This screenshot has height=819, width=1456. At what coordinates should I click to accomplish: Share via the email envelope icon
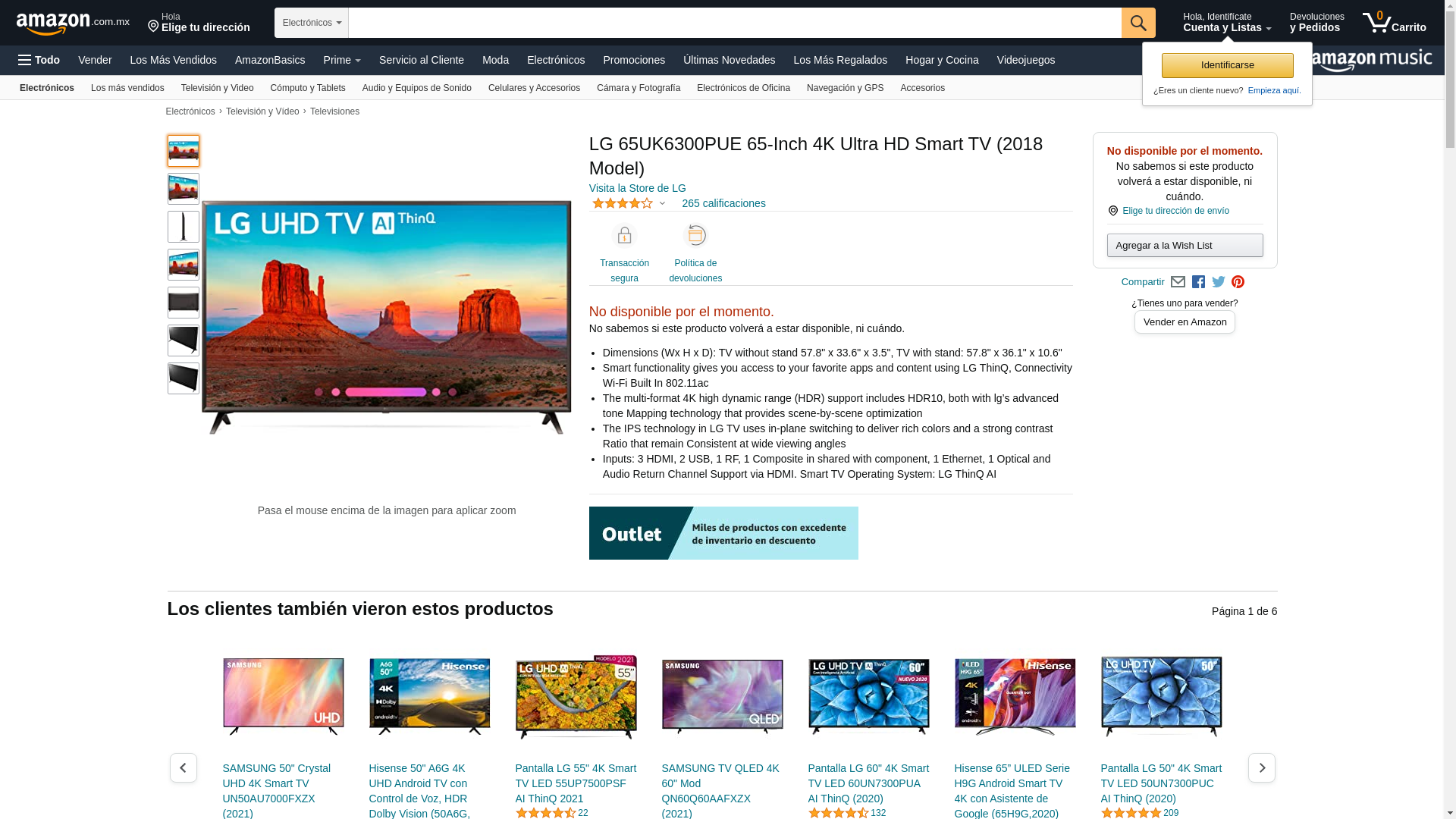point(1178,282)
